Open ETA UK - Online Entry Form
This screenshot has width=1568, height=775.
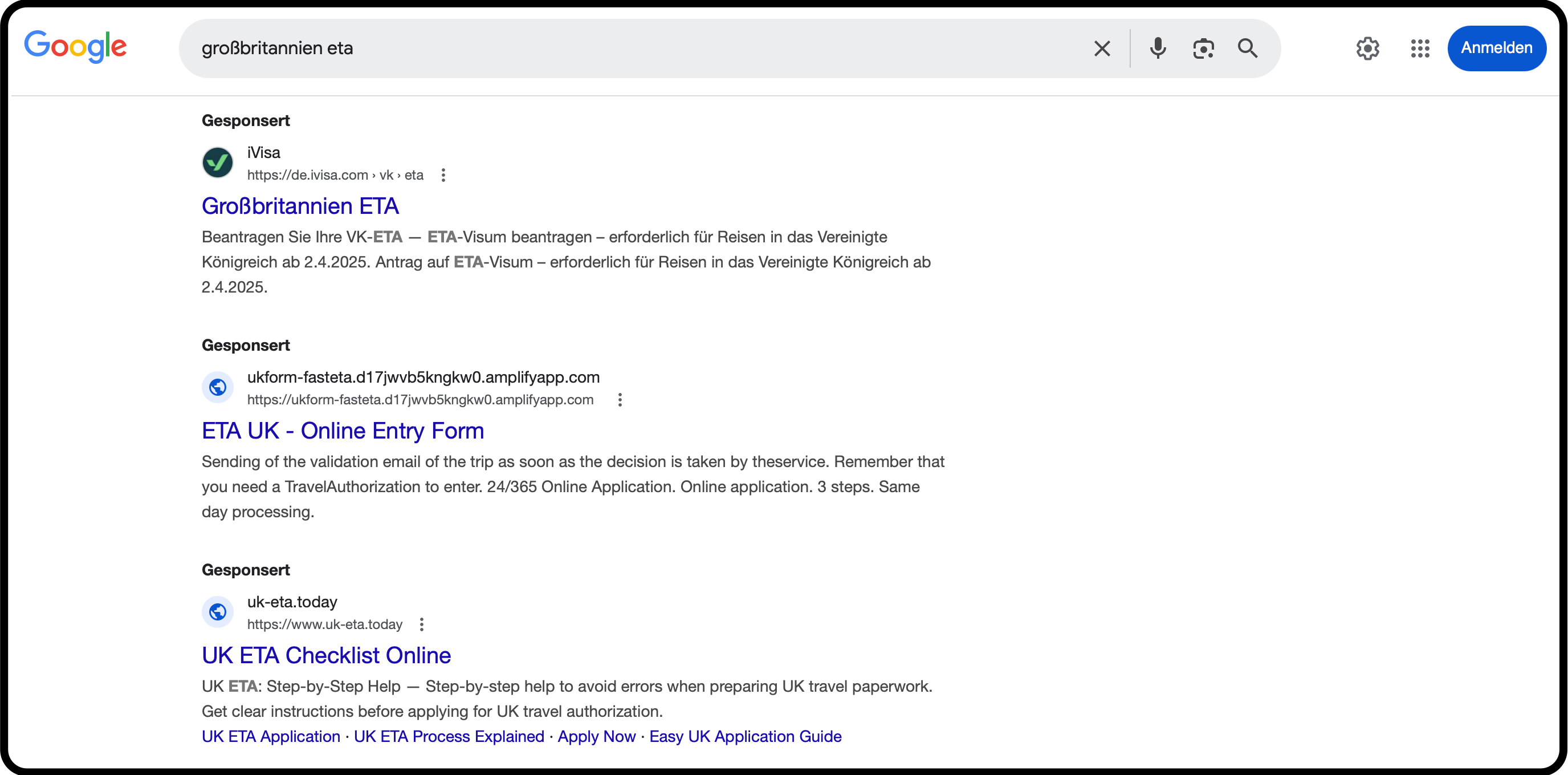(343, 431)
